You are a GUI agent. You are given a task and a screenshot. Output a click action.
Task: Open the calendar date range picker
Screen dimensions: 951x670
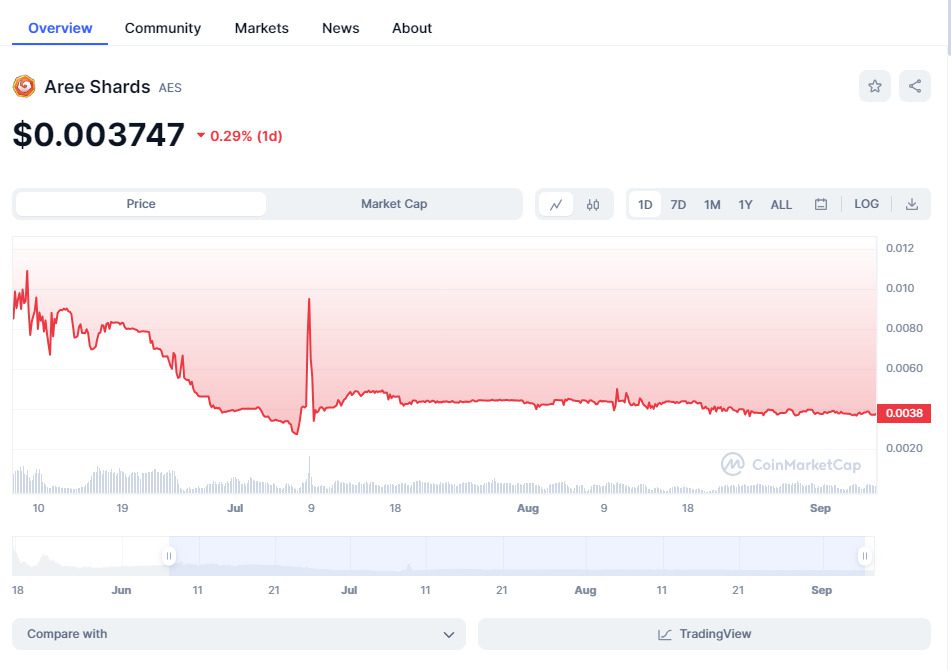point(821,204)
